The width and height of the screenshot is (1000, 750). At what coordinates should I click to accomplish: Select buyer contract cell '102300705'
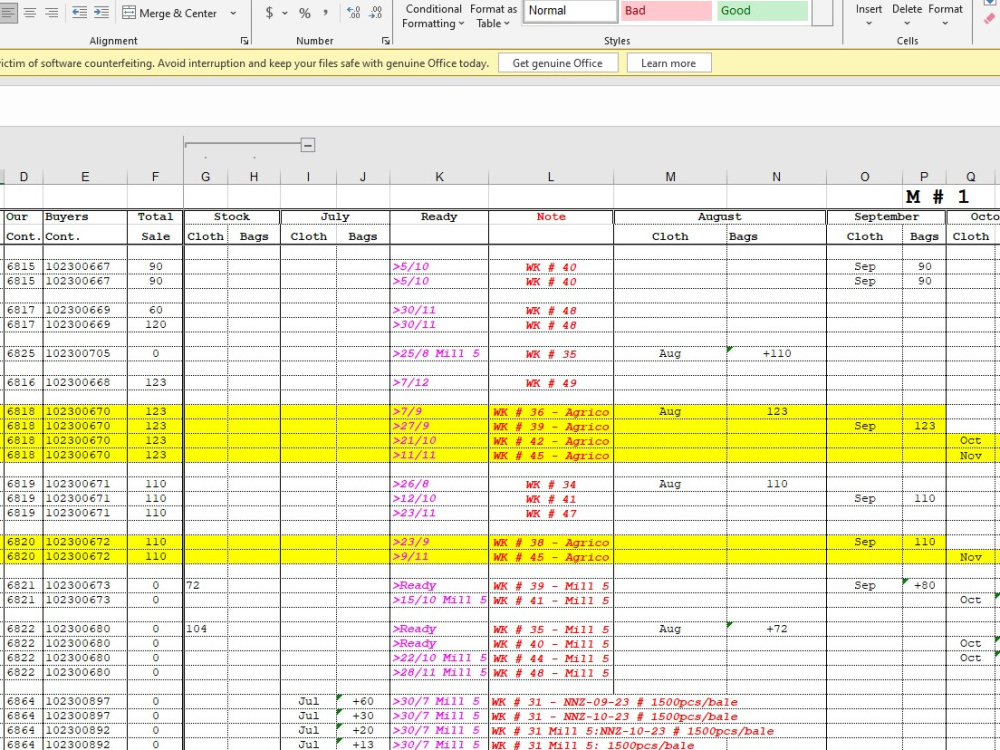85,353
